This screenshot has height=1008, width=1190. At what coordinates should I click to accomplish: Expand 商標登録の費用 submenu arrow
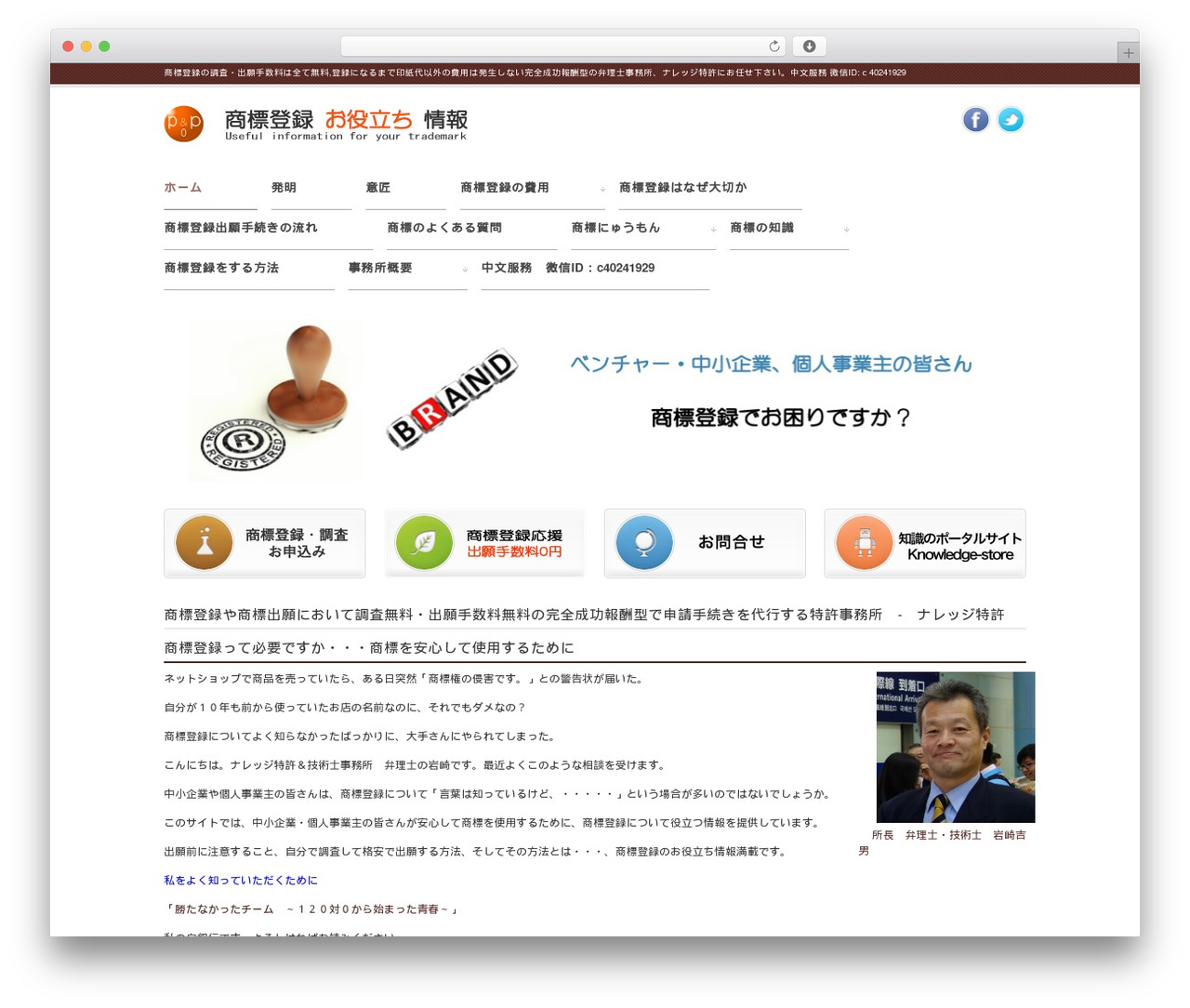pyautogui.click(x=602, y=189)
